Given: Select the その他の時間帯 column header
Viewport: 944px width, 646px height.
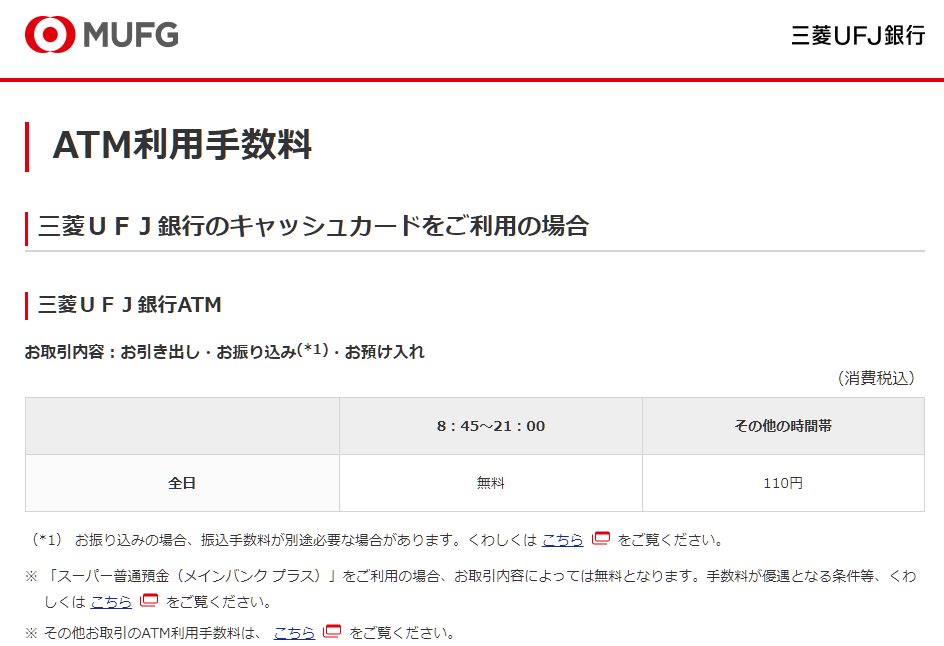Looking at the screenshot, I should coord(783,426).
